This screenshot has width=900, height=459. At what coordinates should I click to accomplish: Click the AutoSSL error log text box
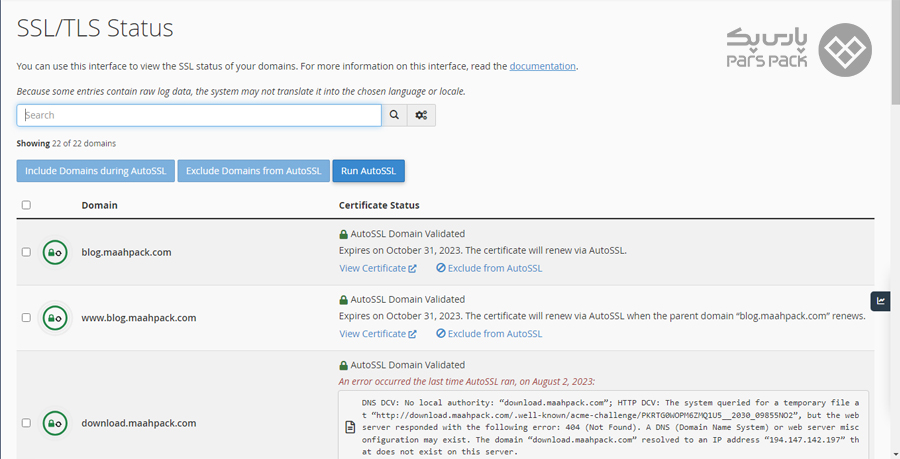(x=603, y=425)
